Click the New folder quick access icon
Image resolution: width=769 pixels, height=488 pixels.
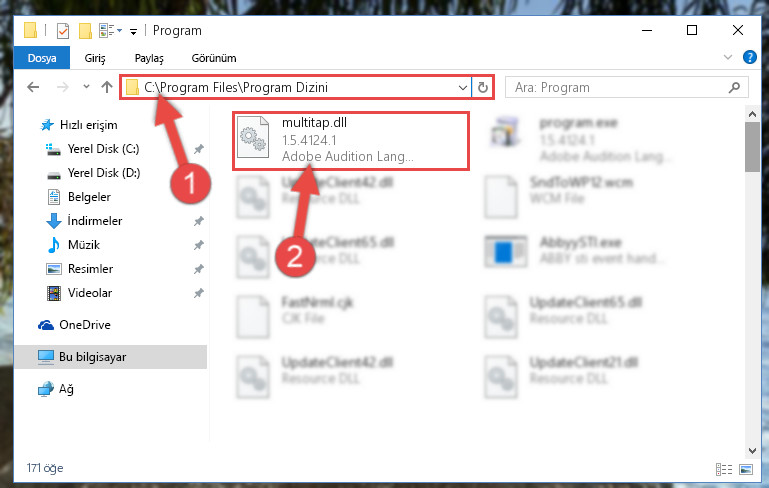pyautogui.click(x=85, y=31)
